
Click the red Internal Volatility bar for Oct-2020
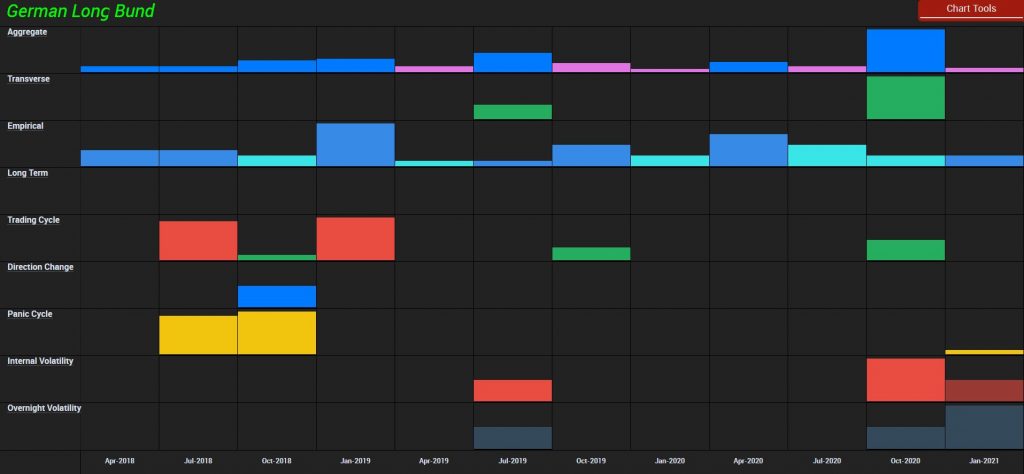[905, 380]
